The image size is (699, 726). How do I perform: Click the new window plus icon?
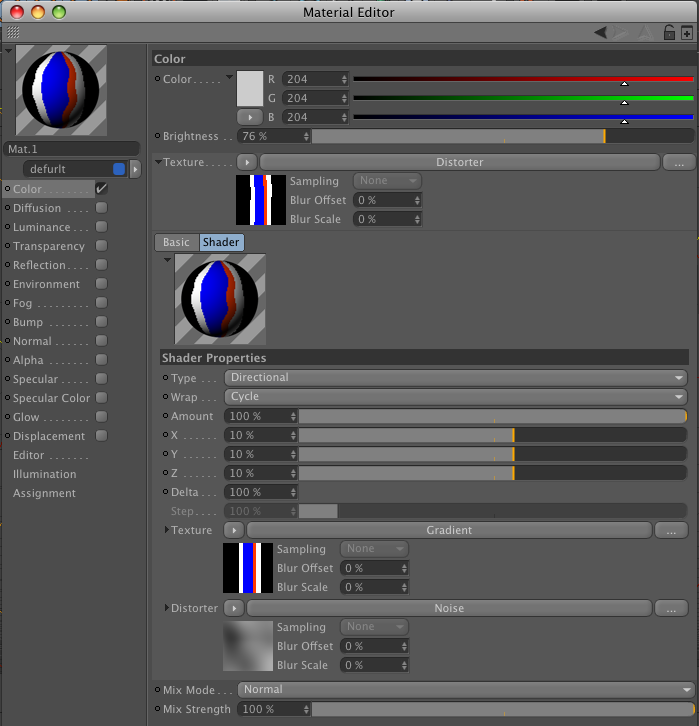[x=687, y=33]
